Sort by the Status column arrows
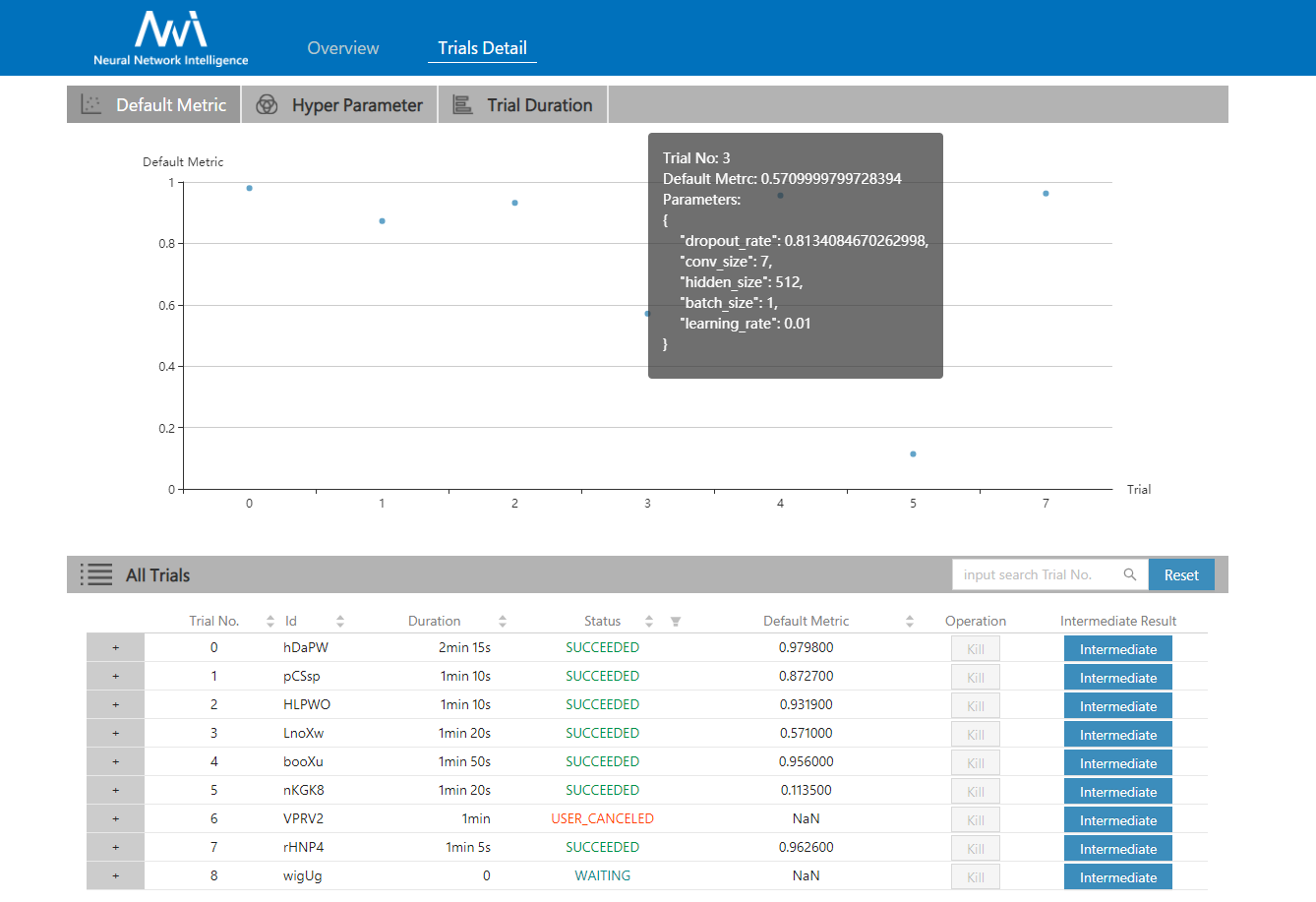 pos(649,622)
